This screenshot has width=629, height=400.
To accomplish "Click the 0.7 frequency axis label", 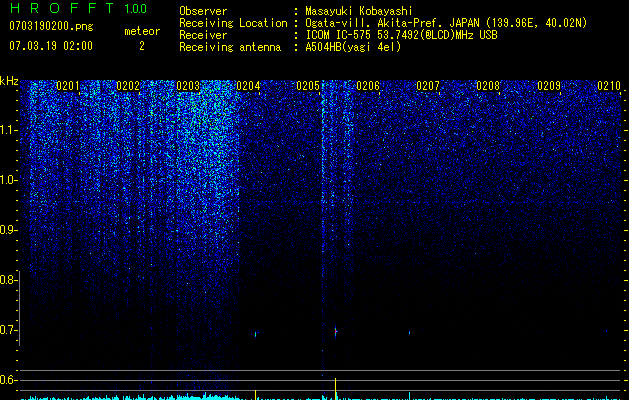I will 8,330.
